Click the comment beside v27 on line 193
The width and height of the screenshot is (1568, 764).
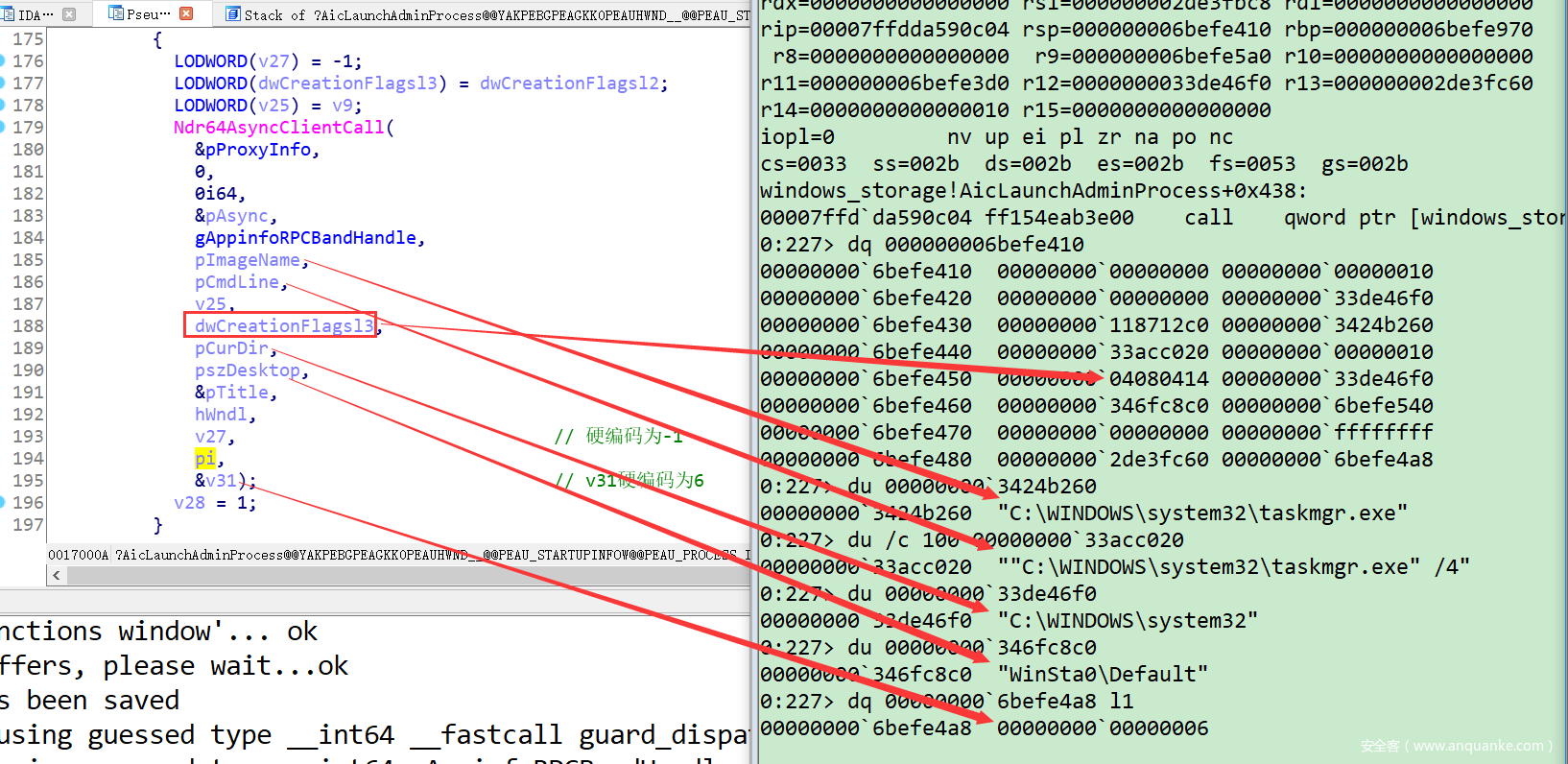(619, 437)
